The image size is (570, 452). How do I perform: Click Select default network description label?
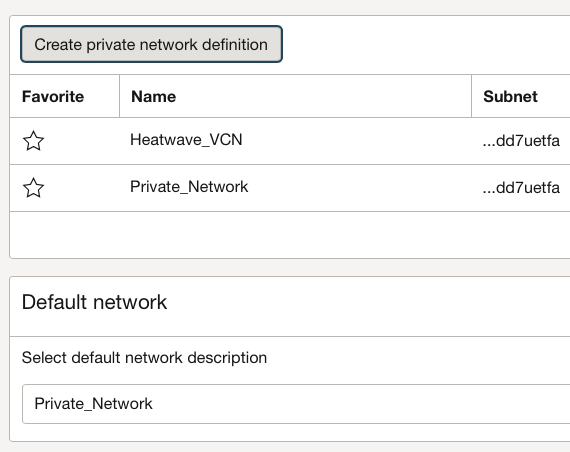144,358
